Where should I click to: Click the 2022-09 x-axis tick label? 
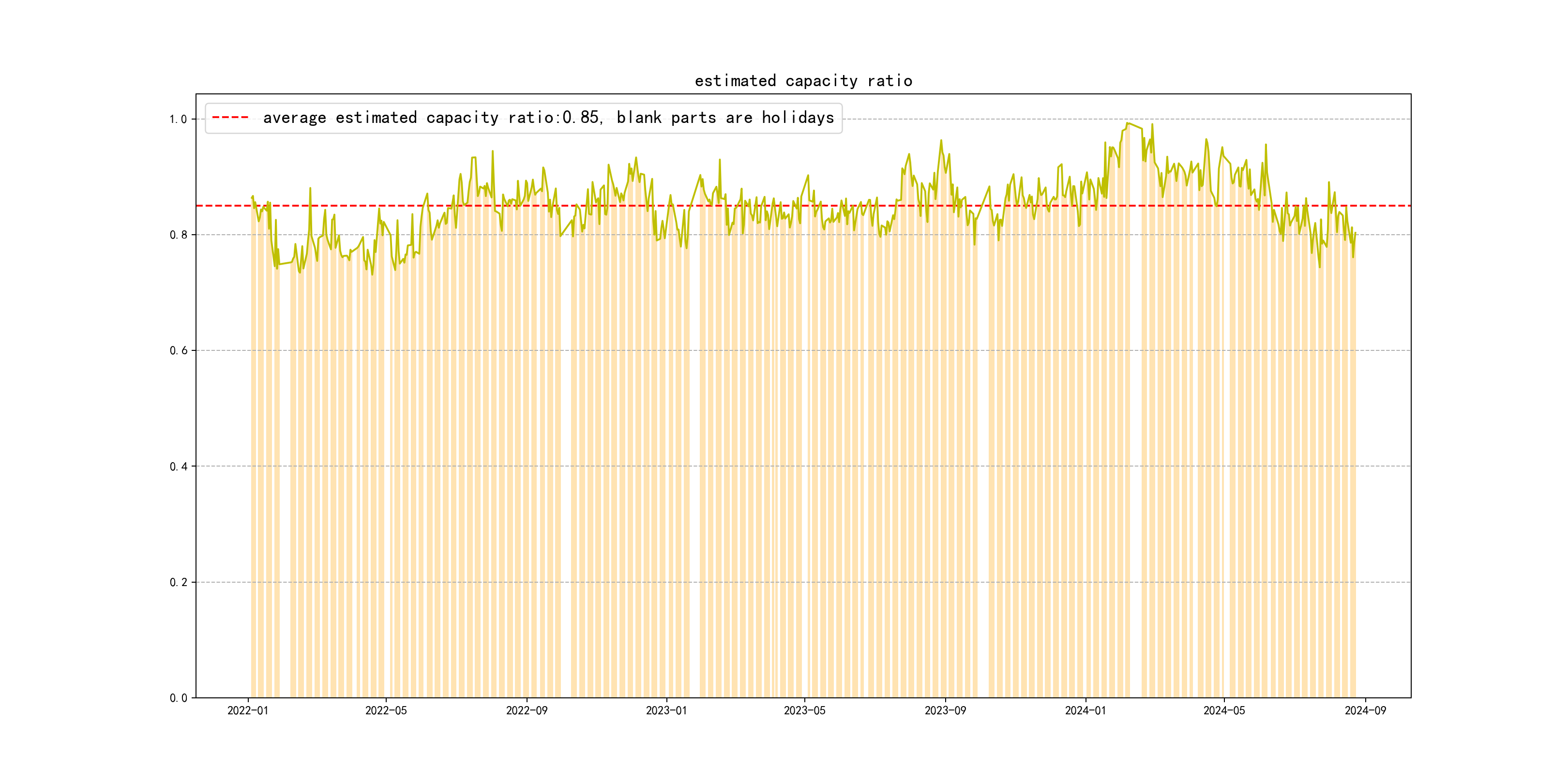tap(527, 710)
